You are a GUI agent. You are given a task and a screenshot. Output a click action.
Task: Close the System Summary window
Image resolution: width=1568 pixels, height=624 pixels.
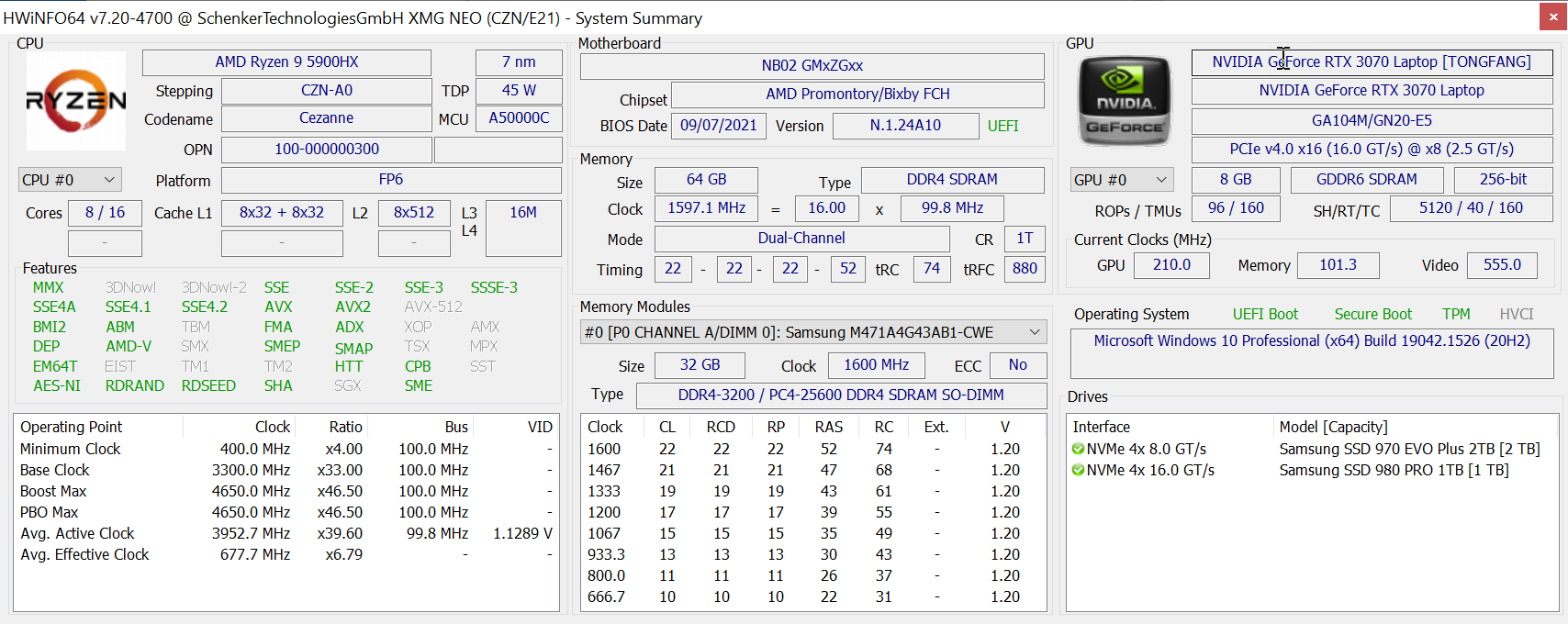point(1553,17)
